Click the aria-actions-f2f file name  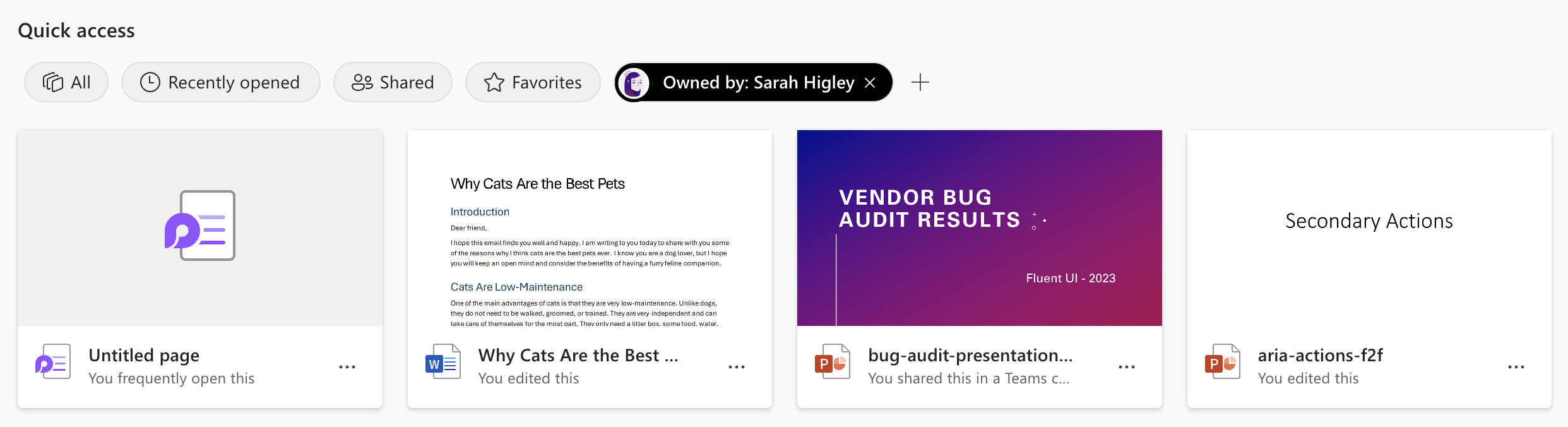(1321, 356)
